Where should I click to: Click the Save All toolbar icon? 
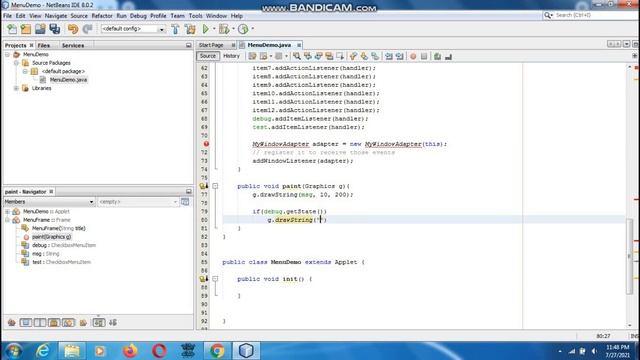[x=55, y=29]
